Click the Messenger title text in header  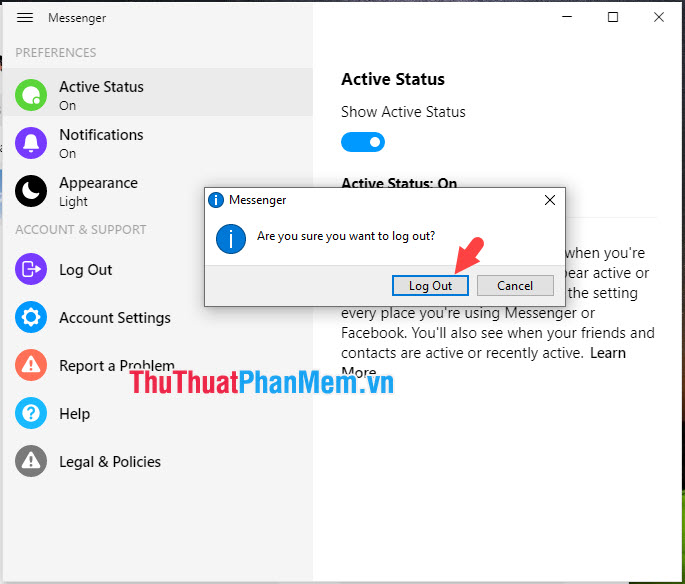pos(77,18)
